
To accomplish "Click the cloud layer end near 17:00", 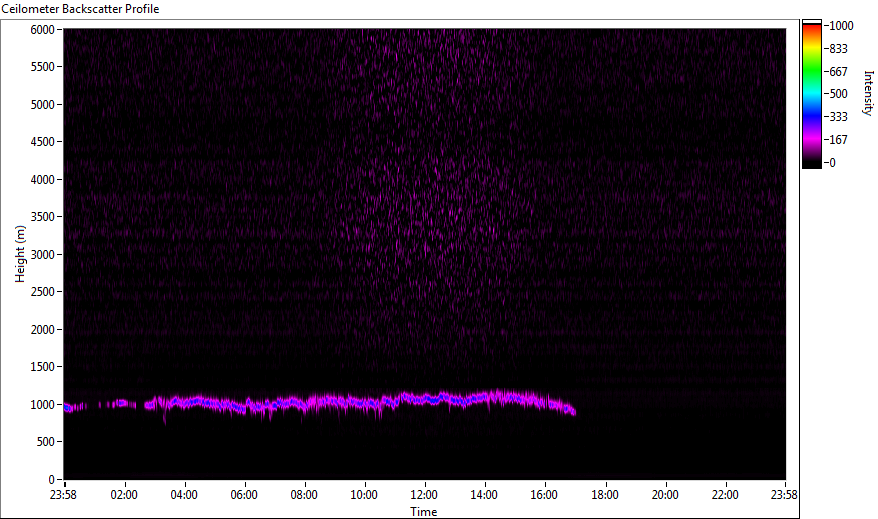I will 571,410.
